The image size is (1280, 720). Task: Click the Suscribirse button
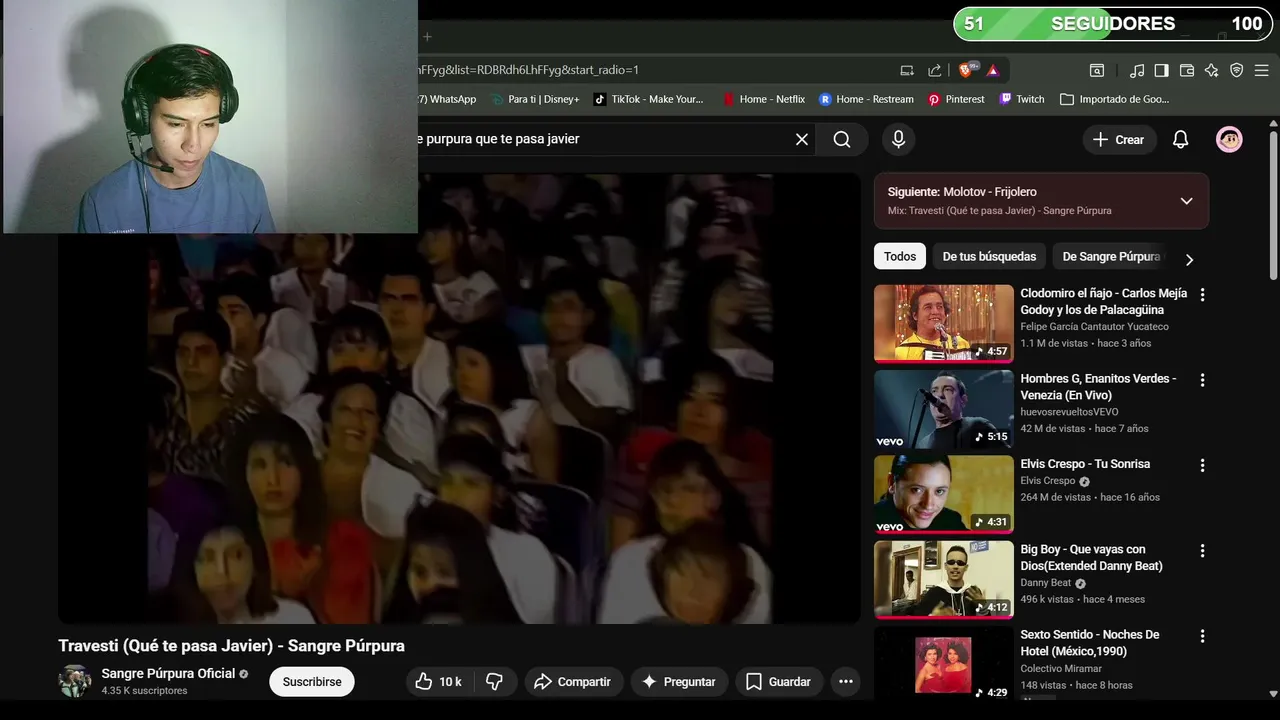click(x=312, y=682)
